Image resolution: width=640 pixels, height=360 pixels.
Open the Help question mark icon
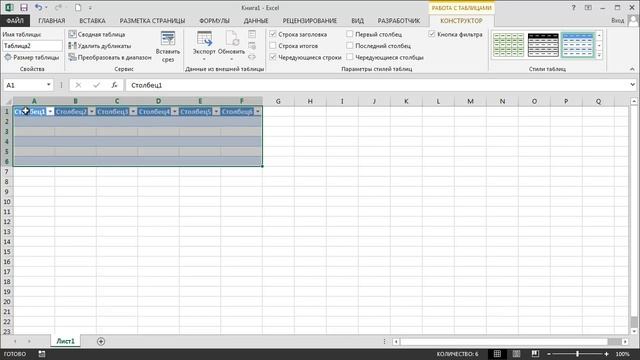pyautogui.click(x=573, y=8)
